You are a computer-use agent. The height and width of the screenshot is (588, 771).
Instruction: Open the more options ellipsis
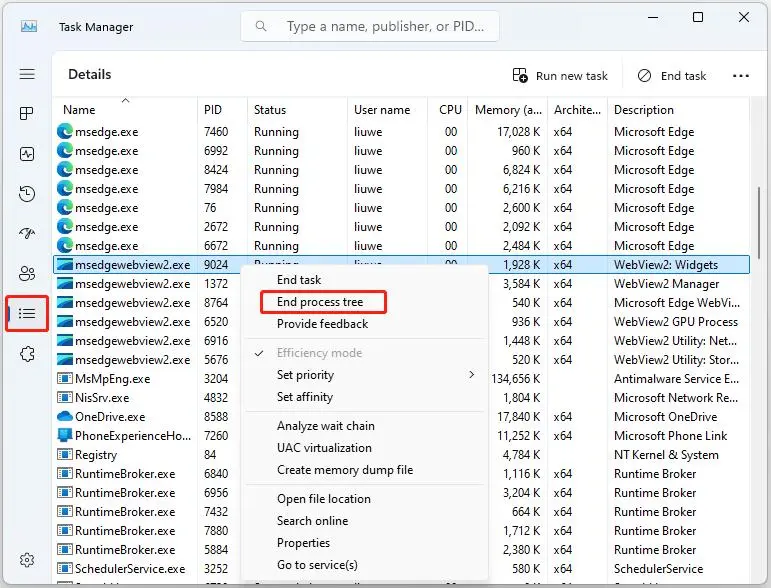pos(741,76)
